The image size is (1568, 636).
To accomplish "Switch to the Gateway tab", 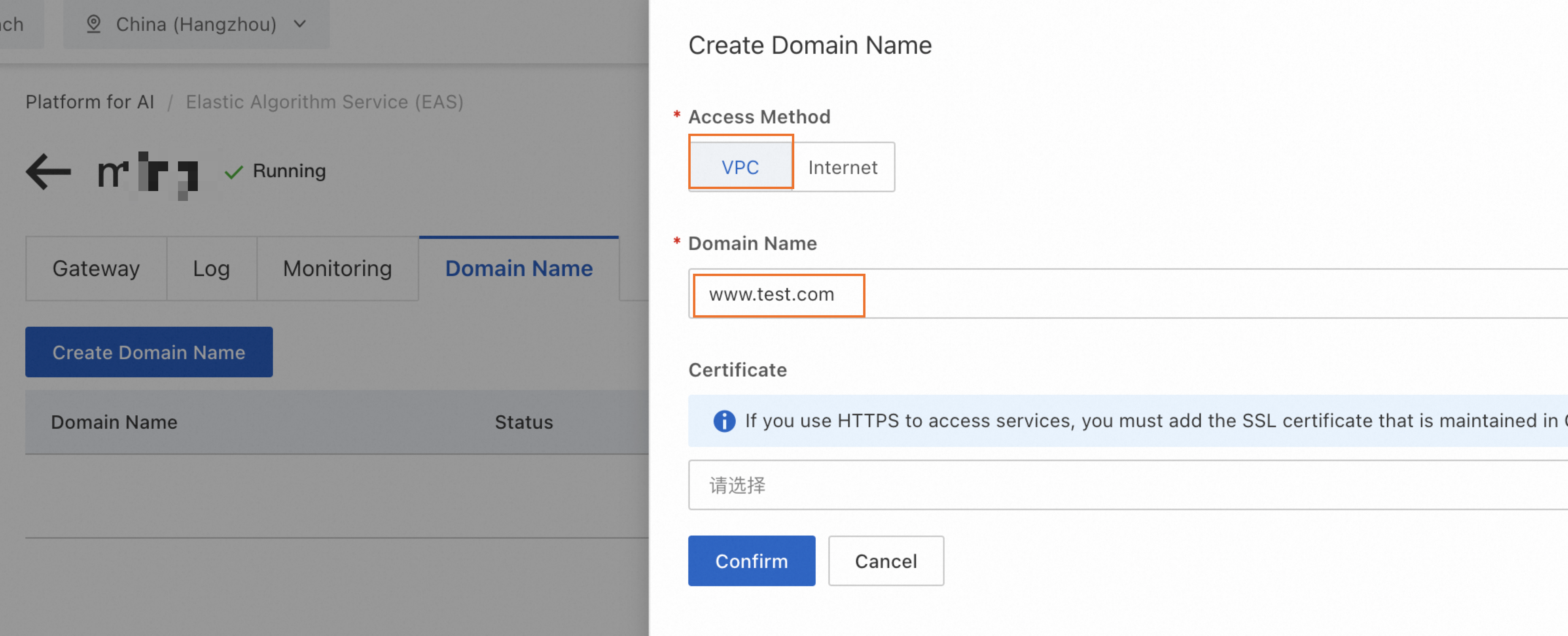I will tap(97, 267).
